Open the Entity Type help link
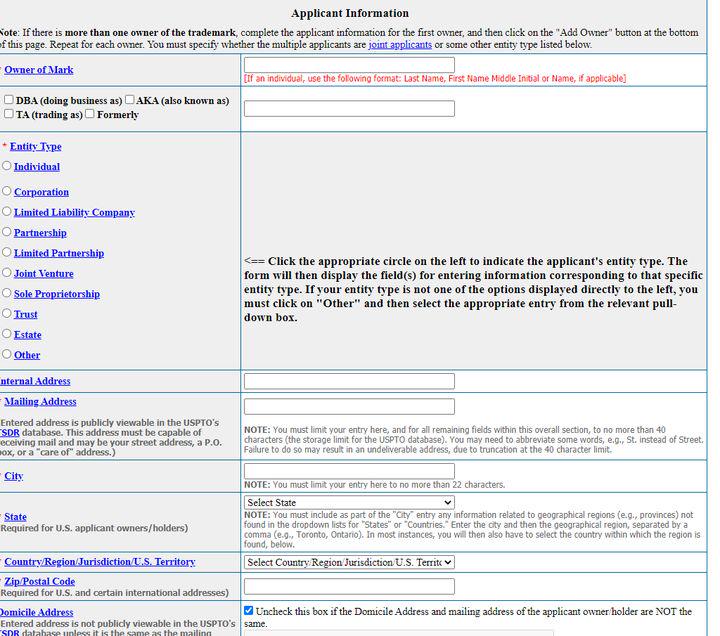The width and height of the screenshot is (720, 636). [x=35, y=146]
